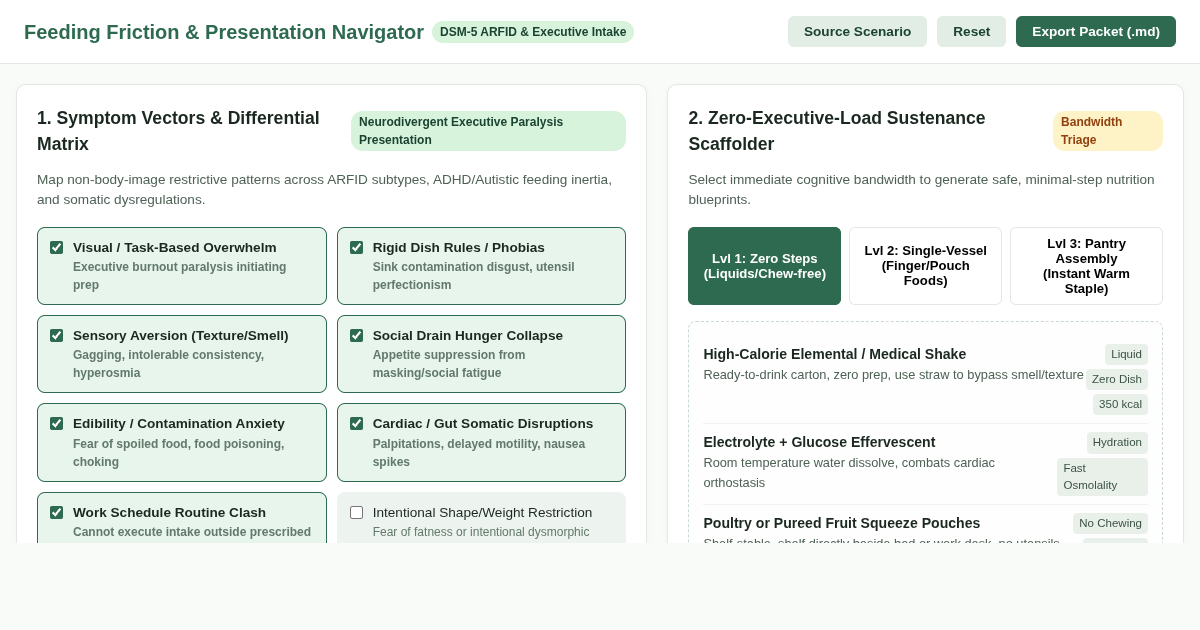Click the Bandwidth Triage badge

[1108, 131]
